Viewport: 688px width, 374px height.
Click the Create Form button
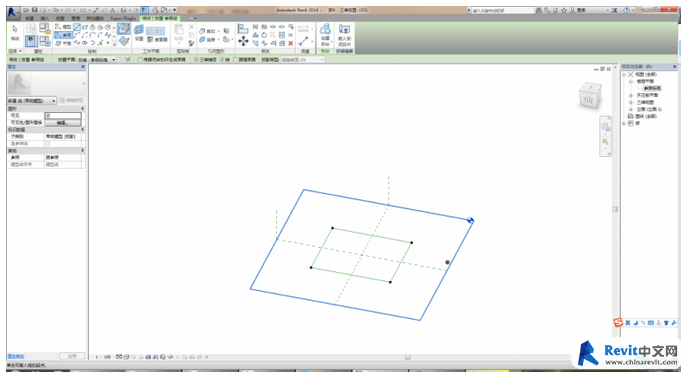pyautogui.click(x=325, y=35)
